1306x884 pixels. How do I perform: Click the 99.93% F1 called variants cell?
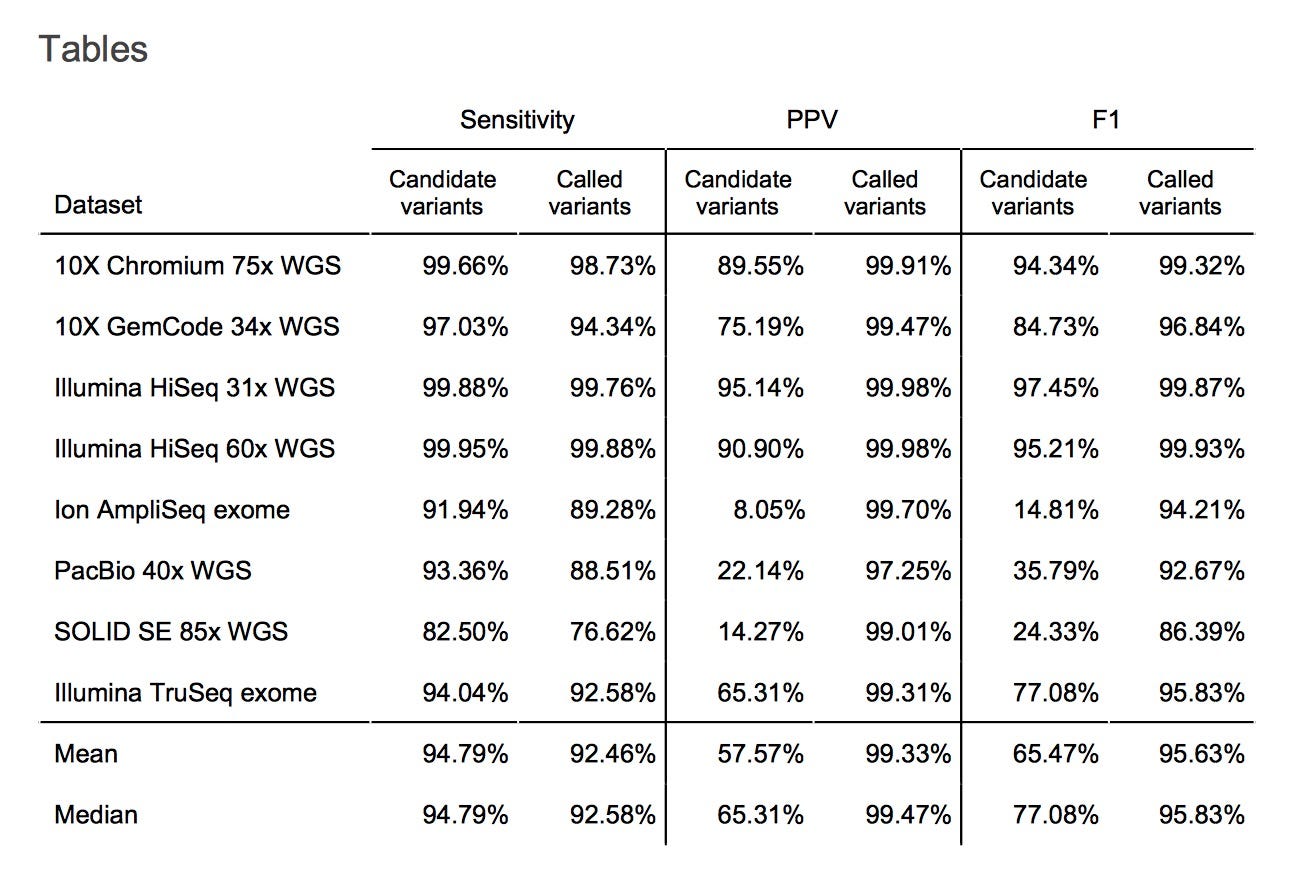click(x=1202, y=449)
